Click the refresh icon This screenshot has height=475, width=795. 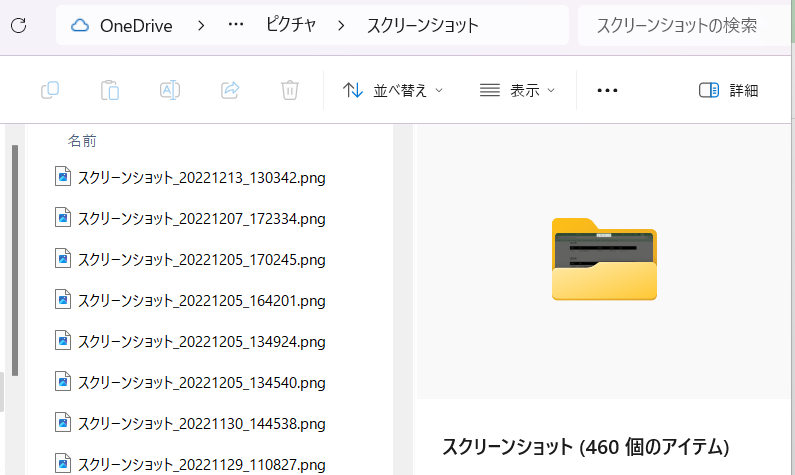[19, 25]
